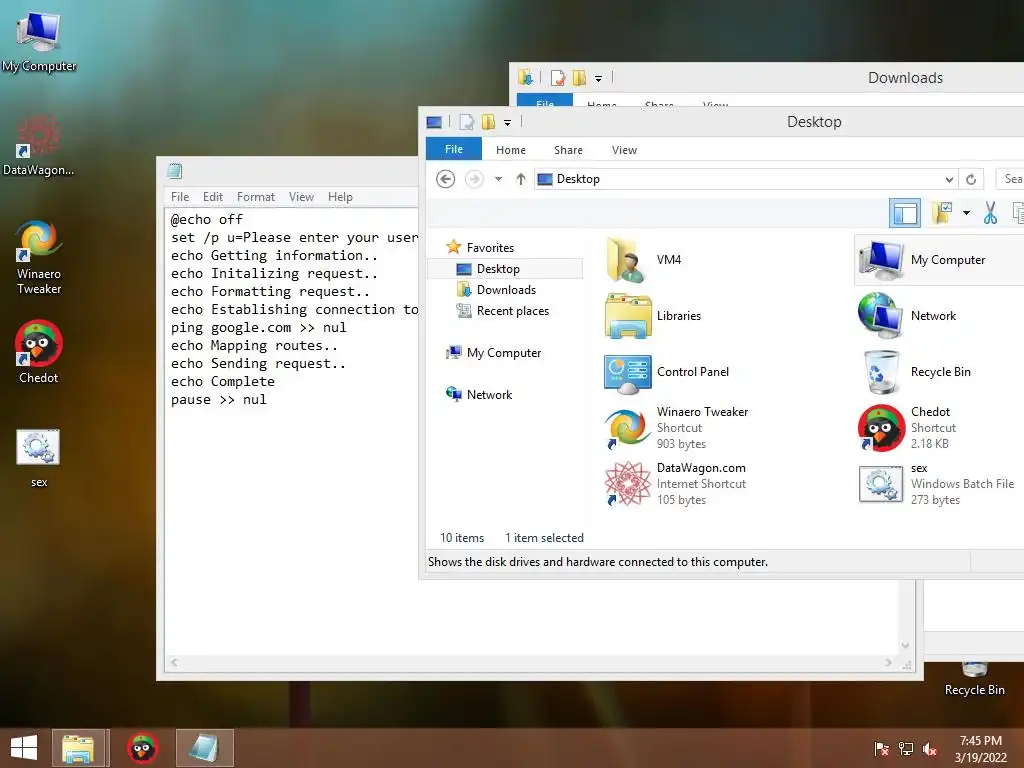Click the folder options toolbar icon
Viewport: 1024px width, 768px height.
[942, 213]
